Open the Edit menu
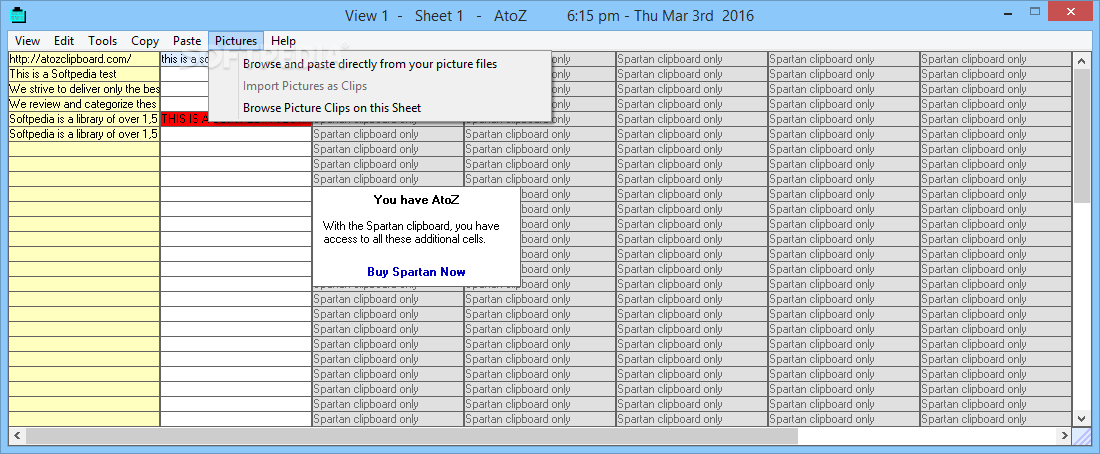This screenshot has width=1100, height=454. tap(64, 41)
